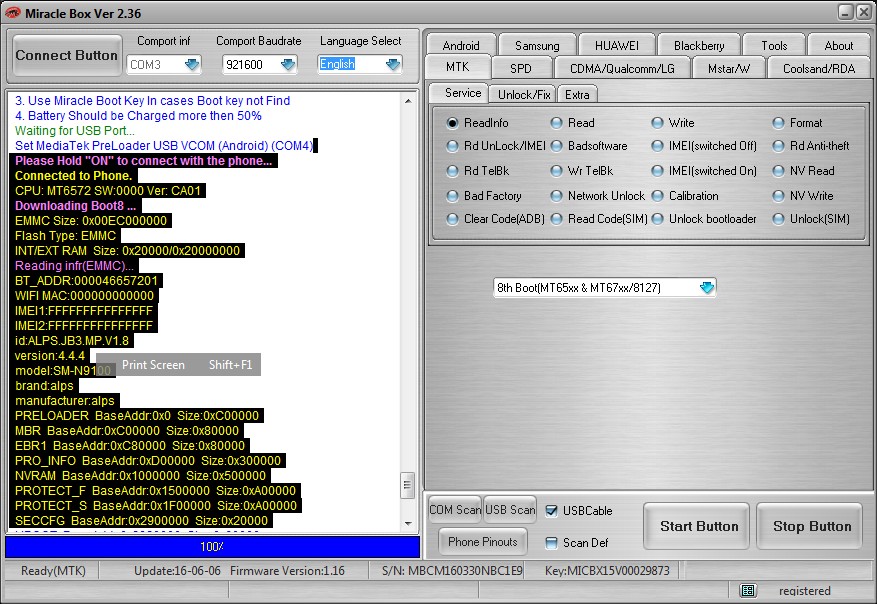
Task: Click the USB Scan button
Action: 510,509
